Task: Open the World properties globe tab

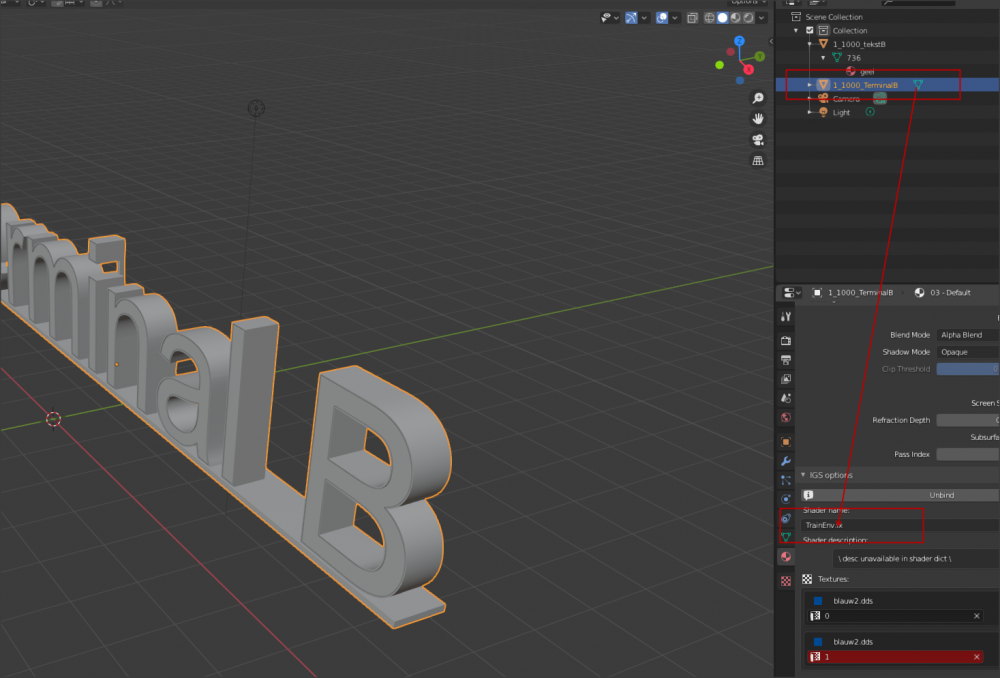Action: click(786, 417)
